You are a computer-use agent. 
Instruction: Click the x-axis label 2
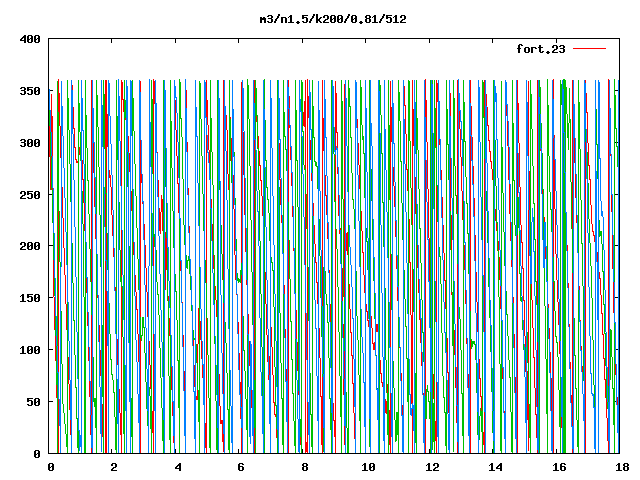(114, 467)
